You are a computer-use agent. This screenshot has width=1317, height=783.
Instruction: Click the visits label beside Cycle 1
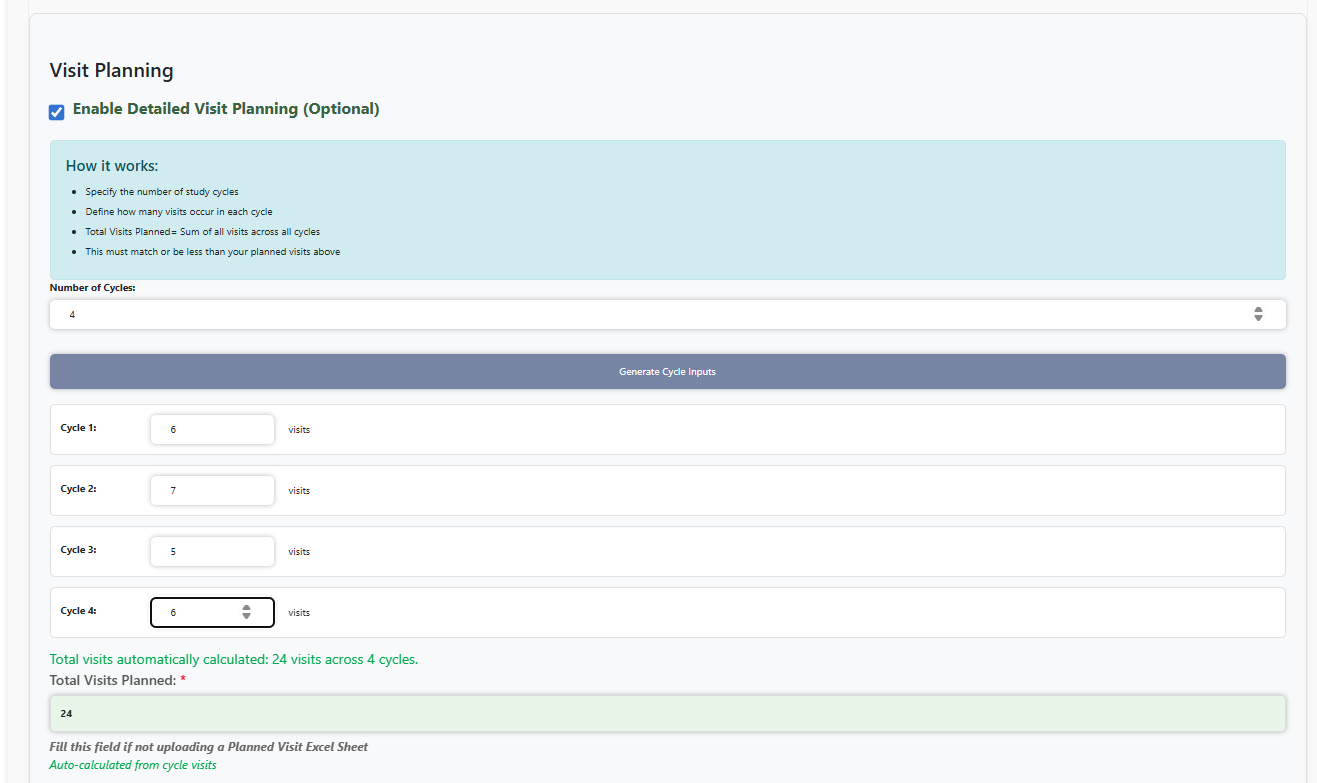click(x=299, y=429)
